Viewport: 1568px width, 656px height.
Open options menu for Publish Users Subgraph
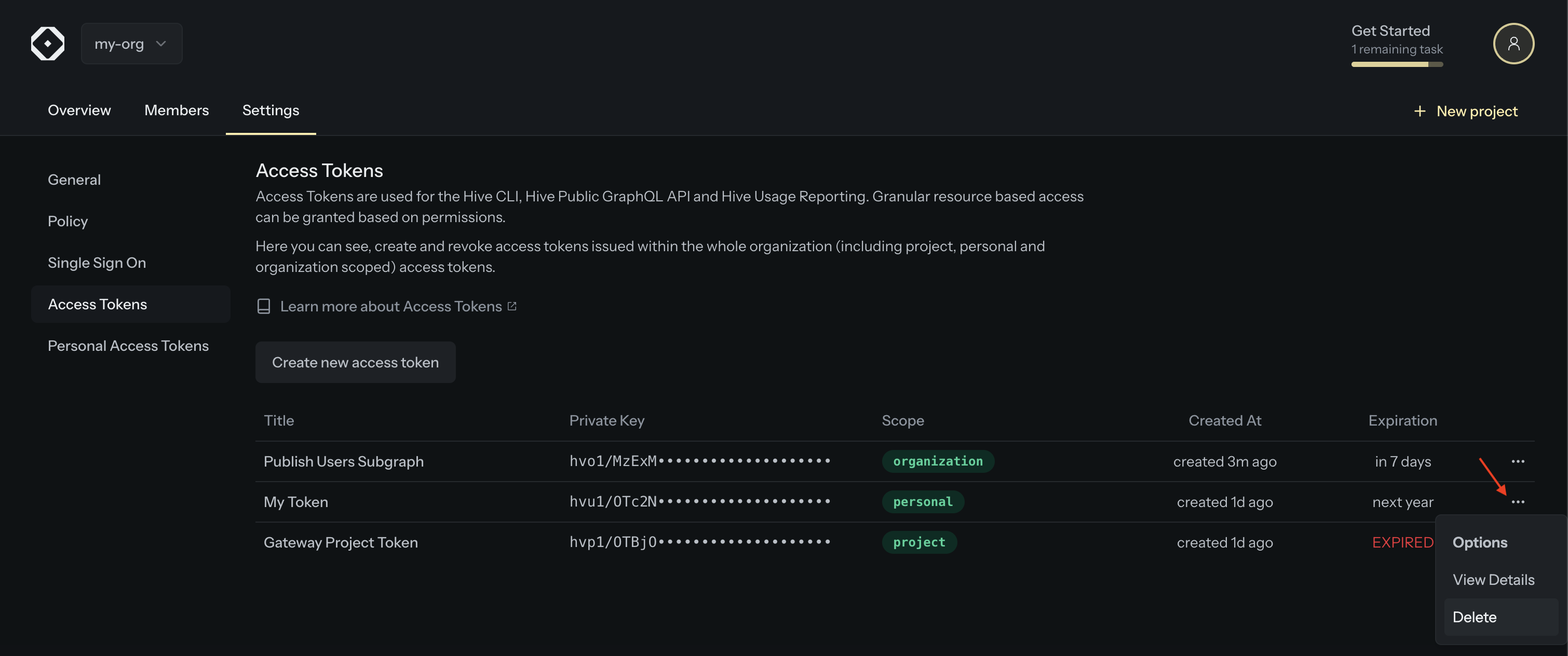coord(1518,461)
